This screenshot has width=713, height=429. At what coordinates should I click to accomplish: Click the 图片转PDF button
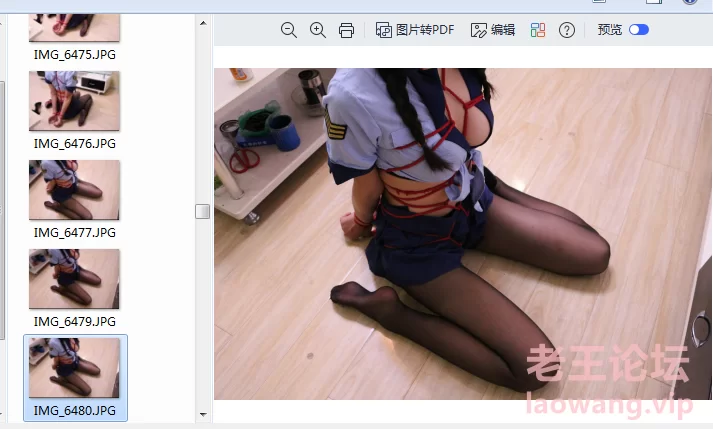pyautogui.click(x=414, y=30)
